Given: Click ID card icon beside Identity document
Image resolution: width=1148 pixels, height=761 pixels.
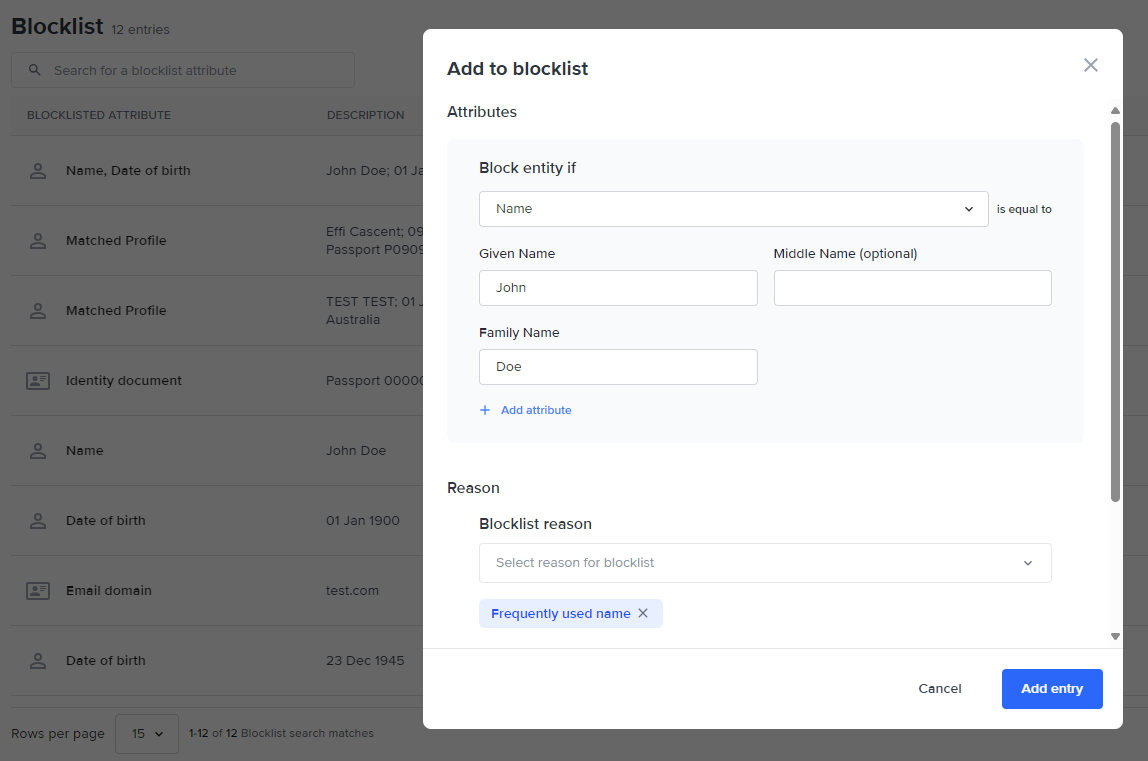Looking at the screenshot, I should [38, 381].
